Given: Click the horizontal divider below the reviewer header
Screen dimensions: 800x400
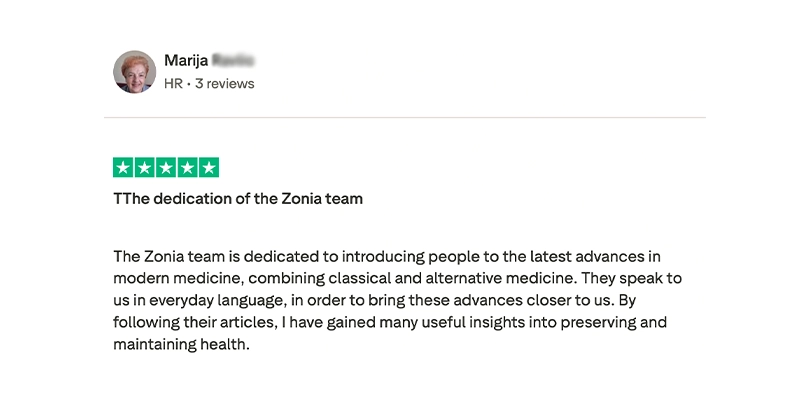Looking at the screenshot, I should 404,118.
